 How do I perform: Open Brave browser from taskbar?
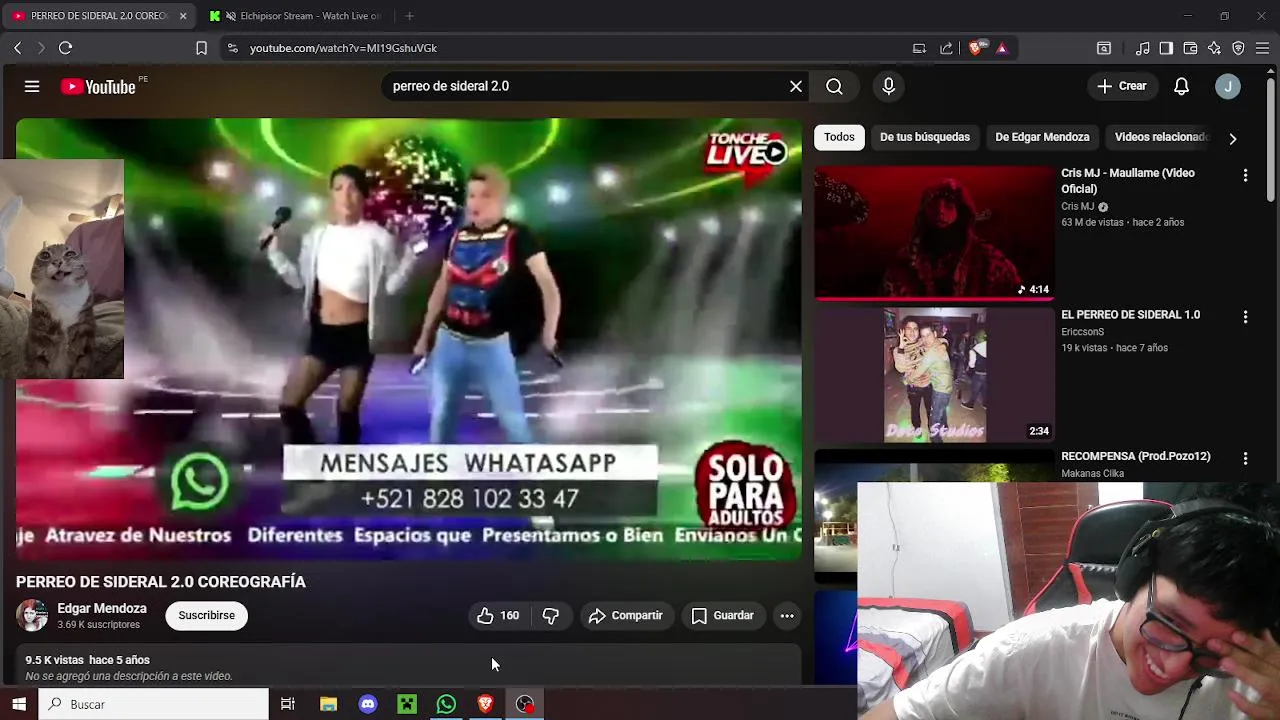point(485,704)
